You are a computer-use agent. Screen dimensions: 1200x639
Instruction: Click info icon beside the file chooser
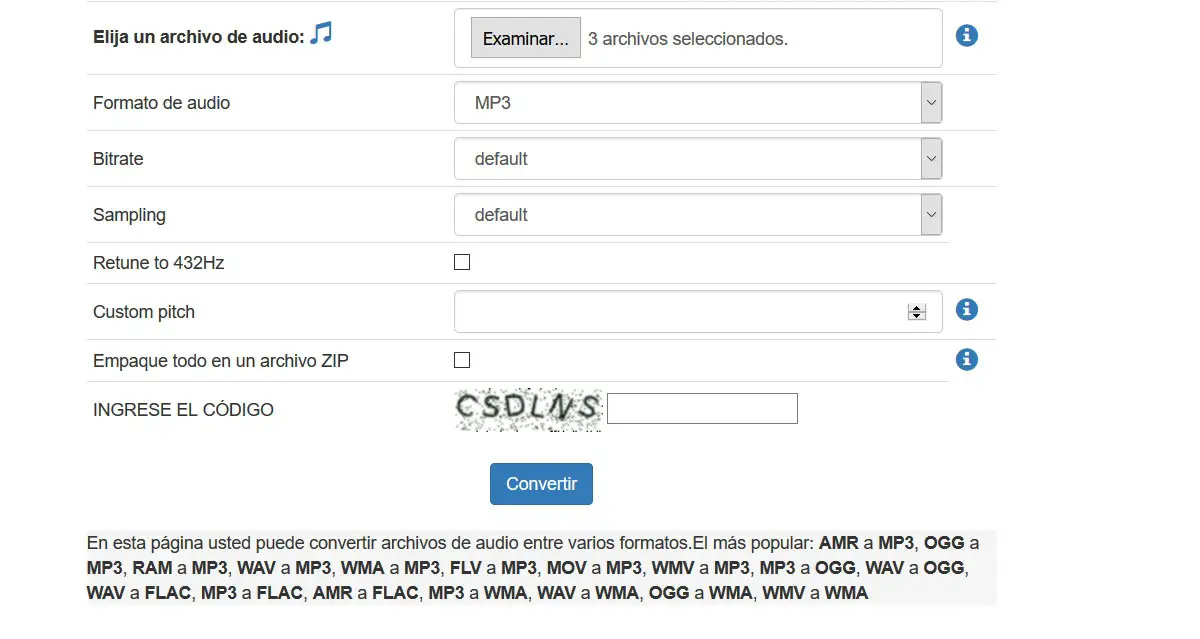point(966,36)
